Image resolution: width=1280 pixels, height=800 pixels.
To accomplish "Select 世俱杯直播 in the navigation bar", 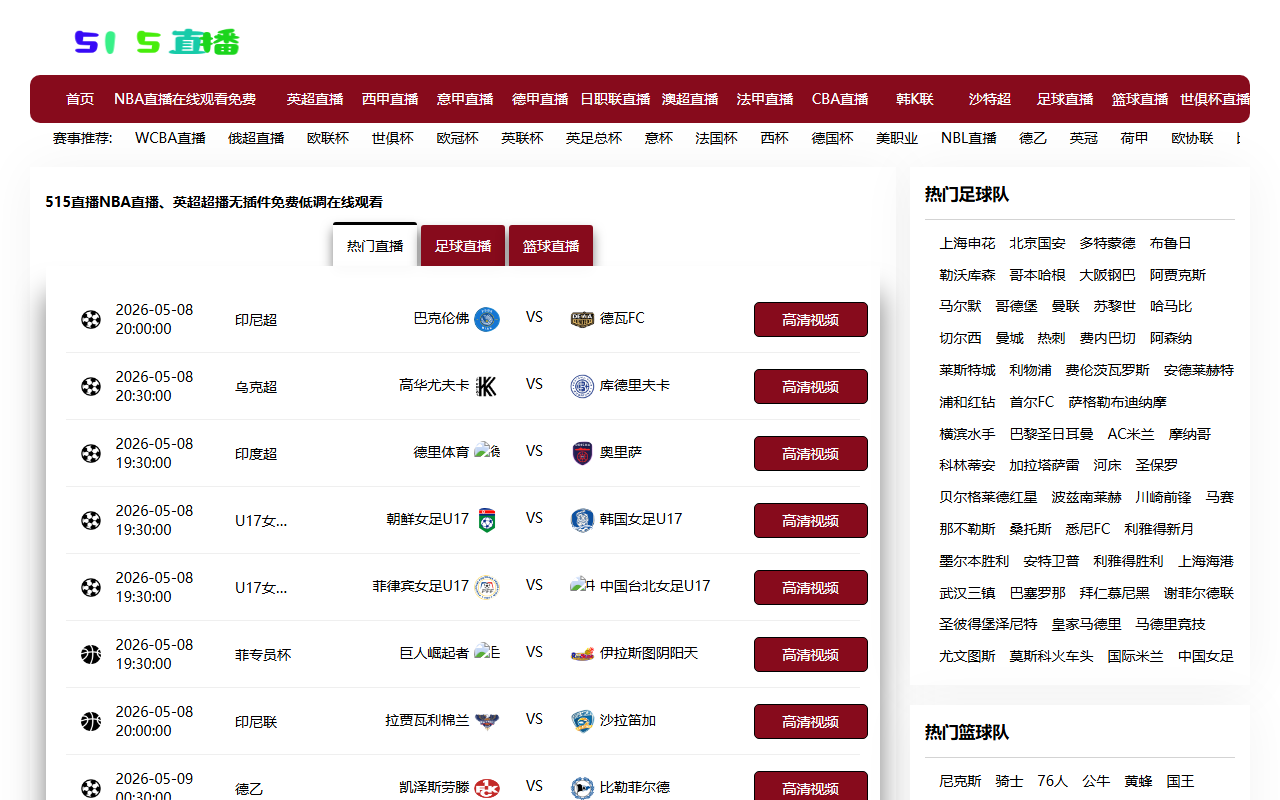I will pyautogui.click(x=1214, y=99).
